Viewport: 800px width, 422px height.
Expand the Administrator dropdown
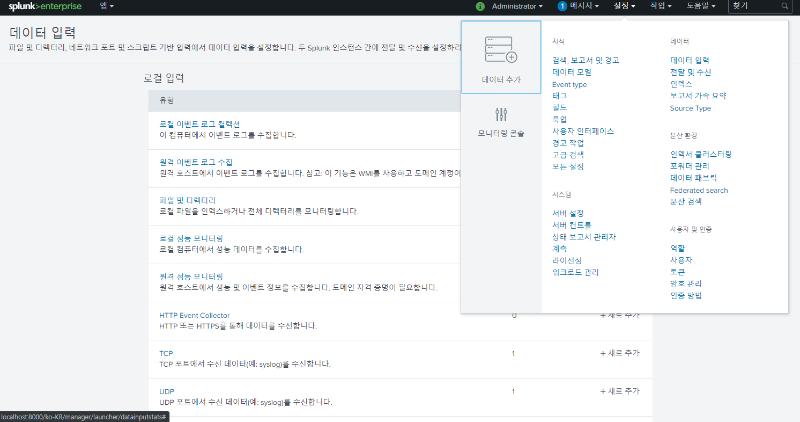point(524,7)
